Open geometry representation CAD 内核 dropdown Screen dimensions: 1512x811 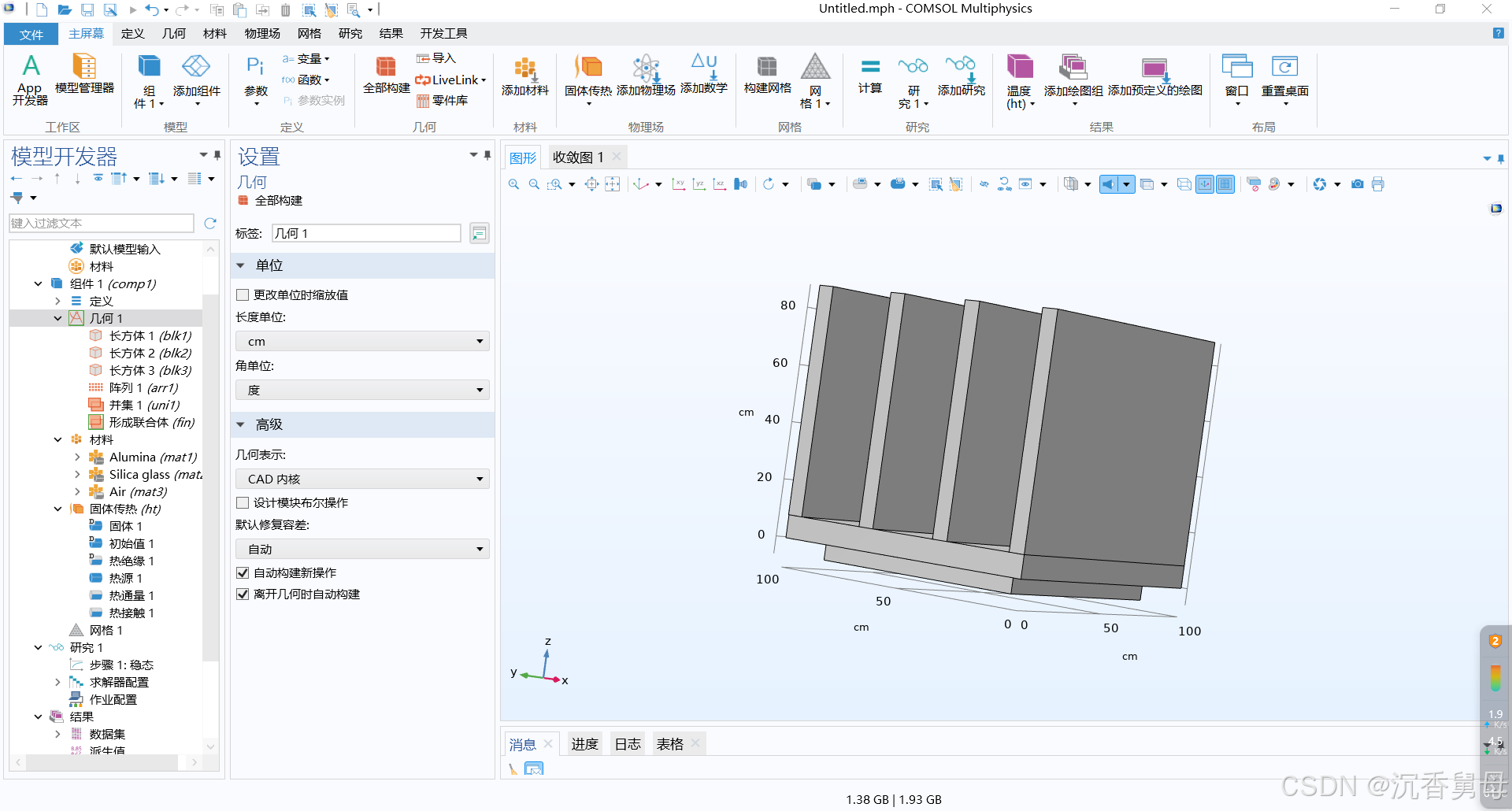(x=362, y=480)
